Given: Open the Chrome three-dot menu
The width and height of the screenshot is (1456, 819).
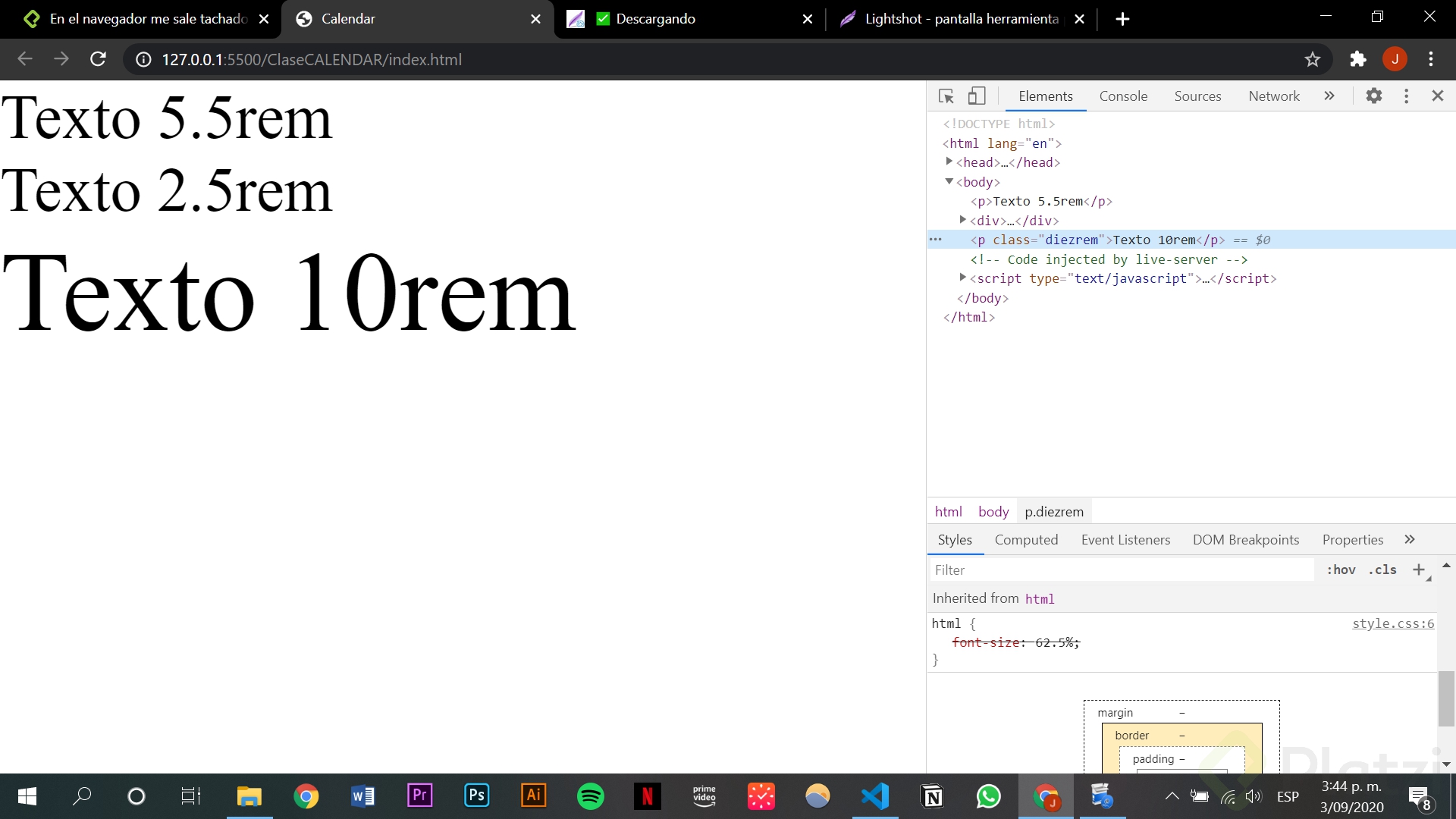Looking at the screenshot, I should coord(1431,59).
